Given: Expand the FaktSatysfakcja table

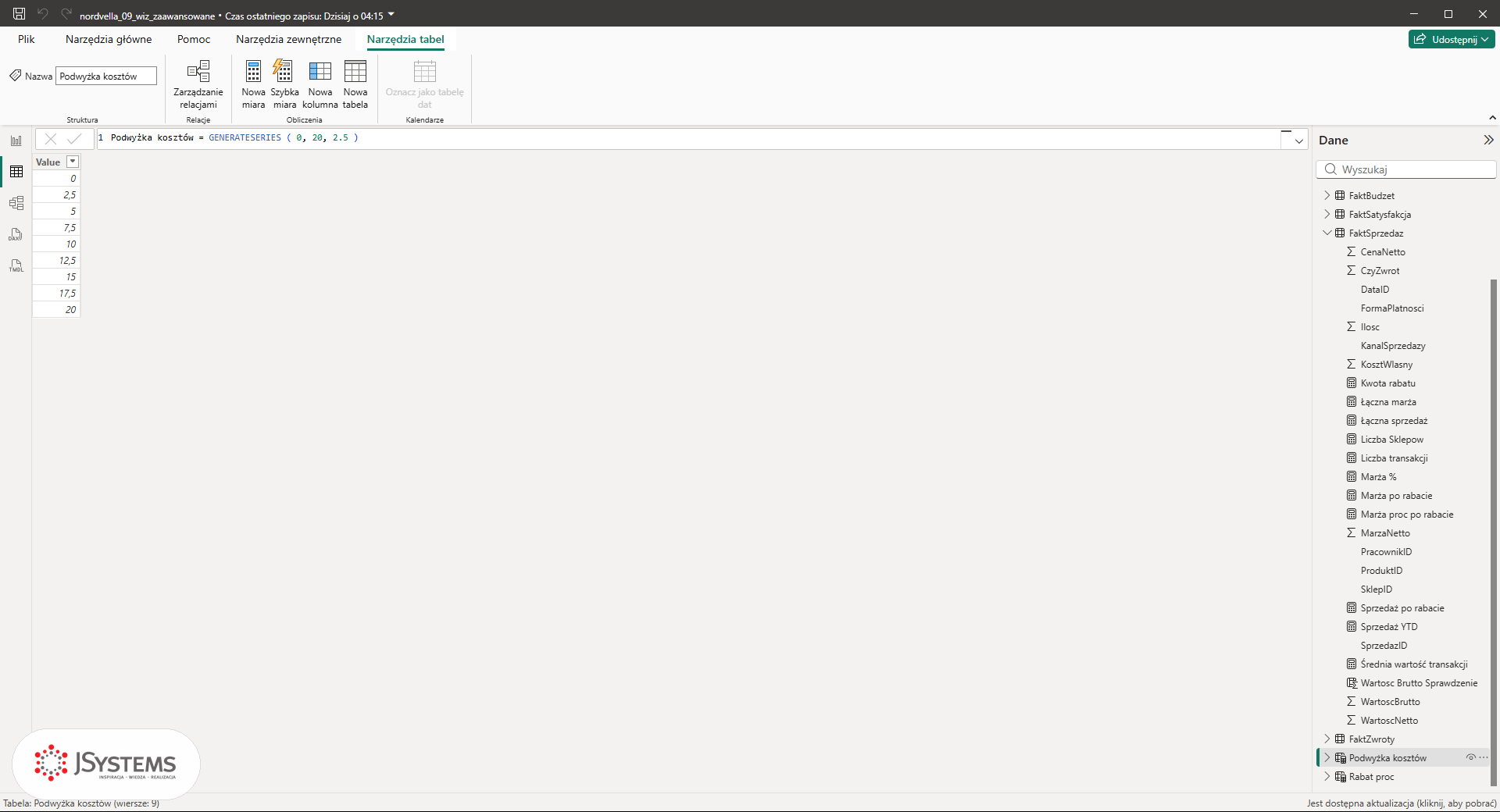Looking at the screenshot, I should [x=1327, y=214].
